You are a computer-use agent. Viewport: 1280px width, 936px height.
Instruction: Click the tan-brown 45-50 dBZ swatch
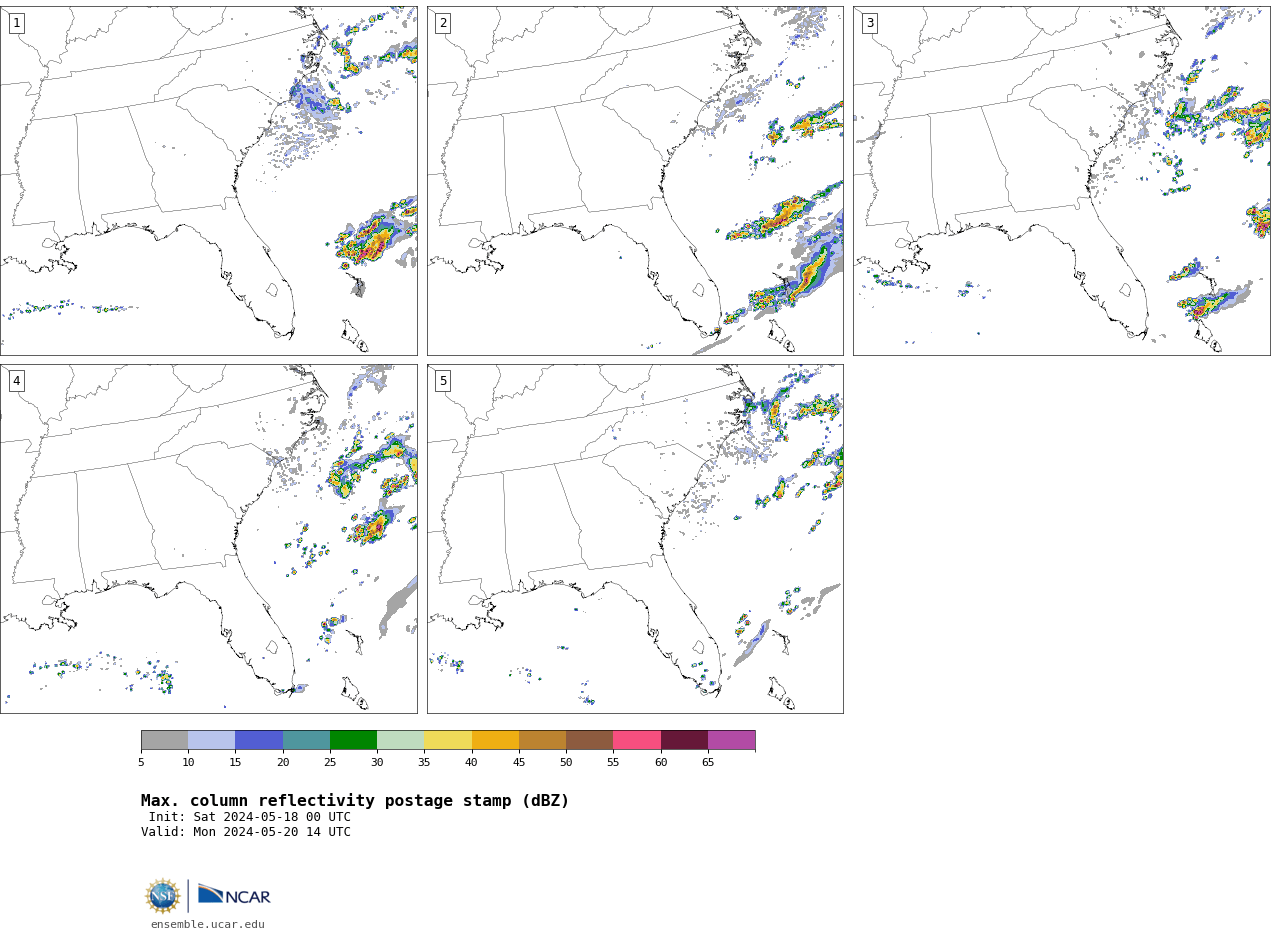[542, 740]
